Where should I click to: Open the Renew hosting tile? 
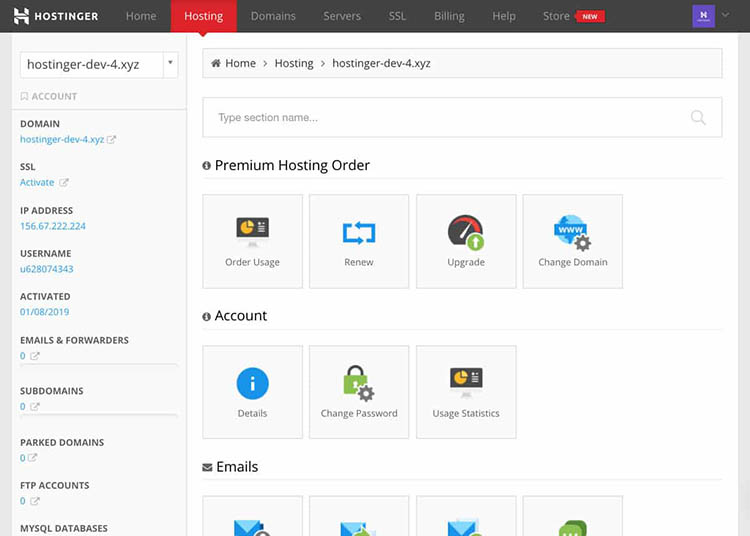[x=359, y=241]
